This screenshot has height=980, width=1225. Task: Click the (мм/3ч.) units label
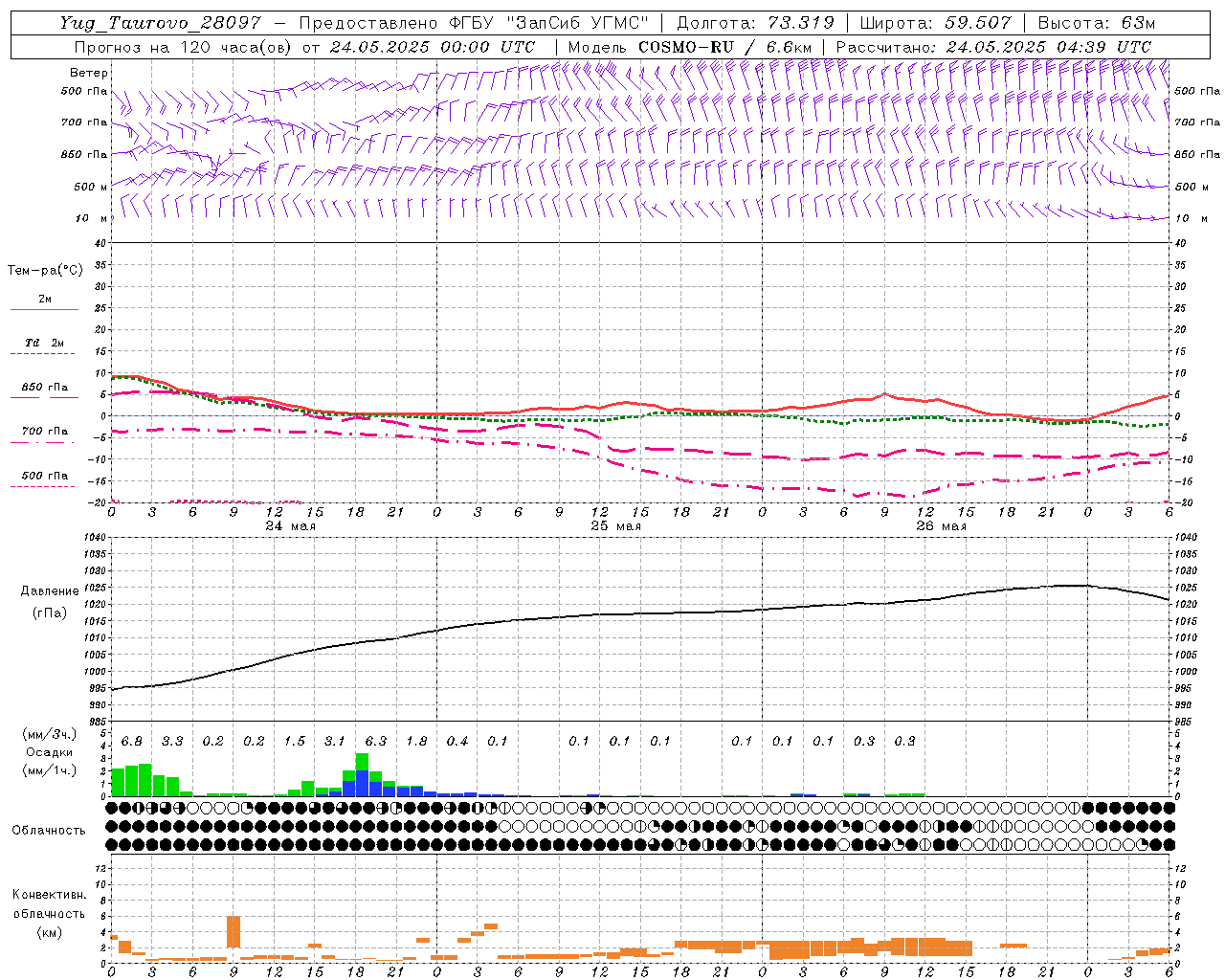(49, 734)
